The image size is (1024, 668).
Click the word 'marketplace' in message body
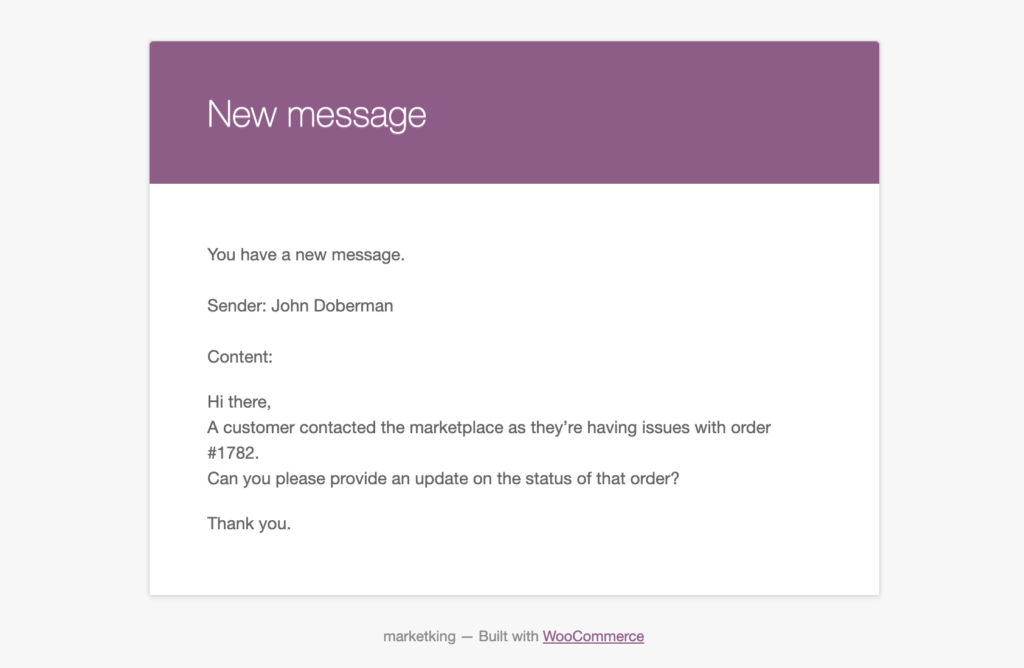click(x=456, y=427)
